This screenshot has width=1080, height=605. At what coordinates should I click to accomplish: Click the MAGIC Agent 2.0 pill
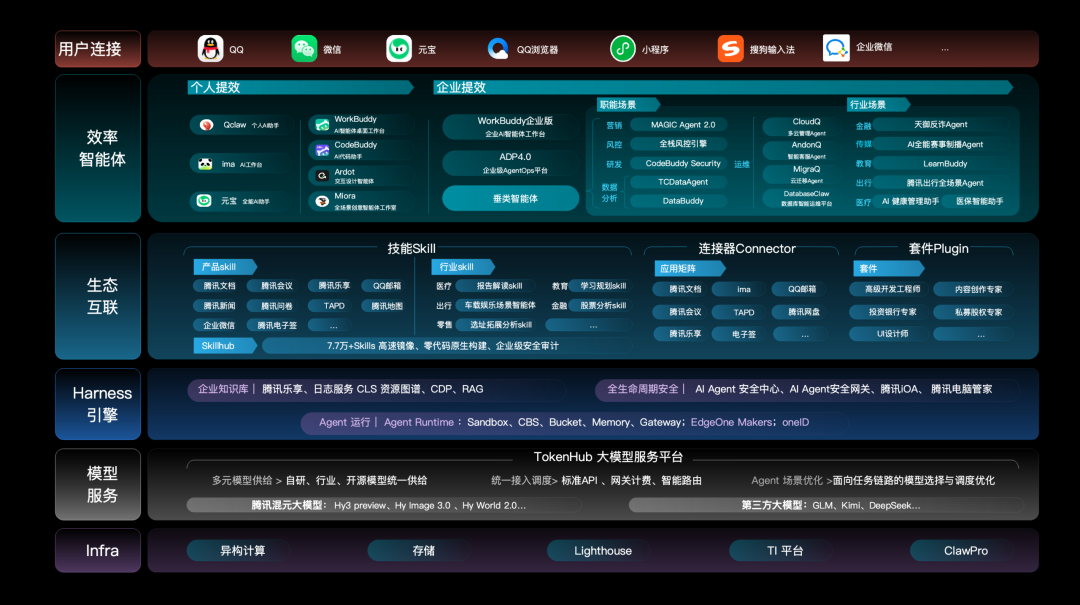point(679,125)
